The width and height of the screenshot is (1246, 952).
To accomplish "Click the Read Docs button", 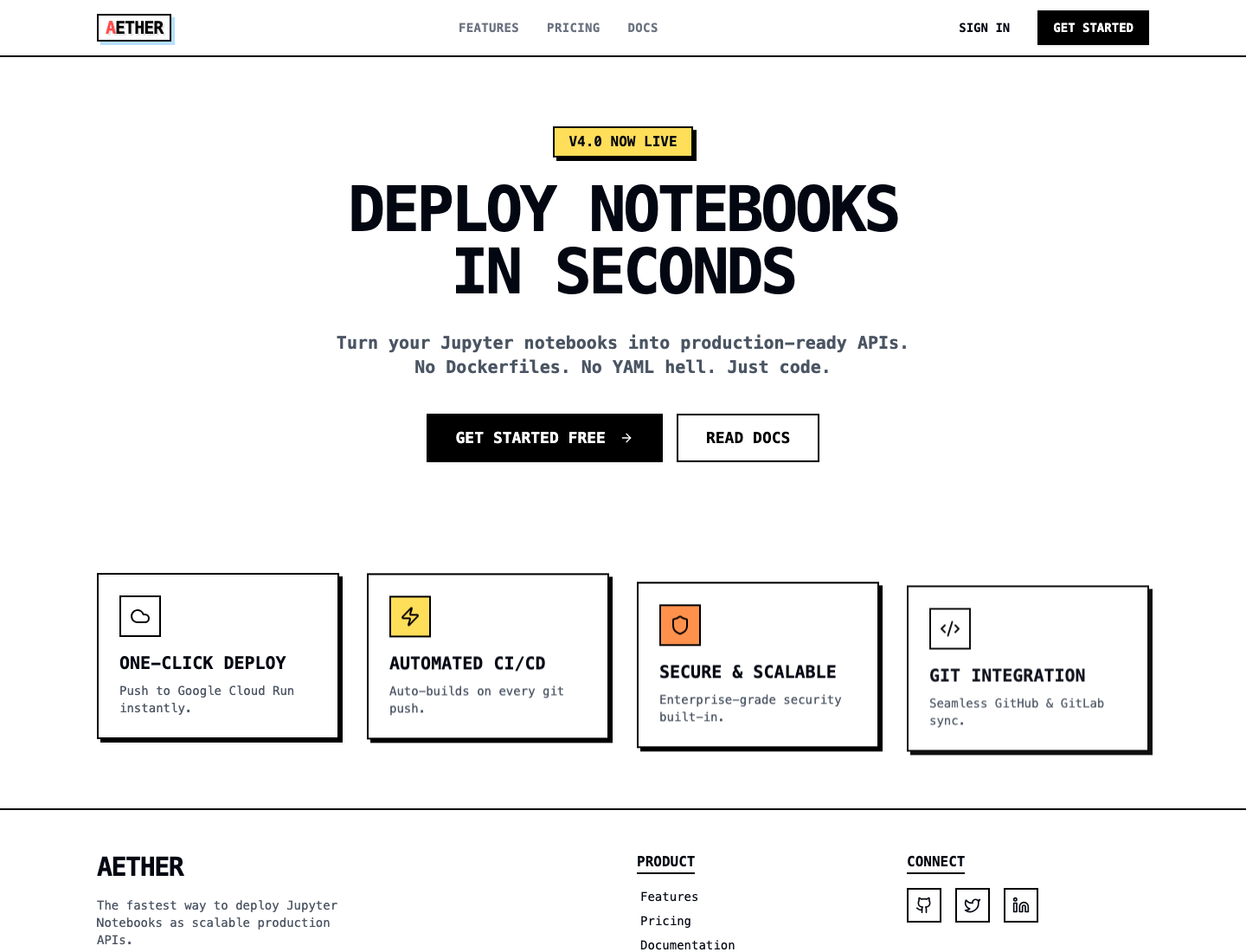I will pyautogui.click(x=748, y=438).
